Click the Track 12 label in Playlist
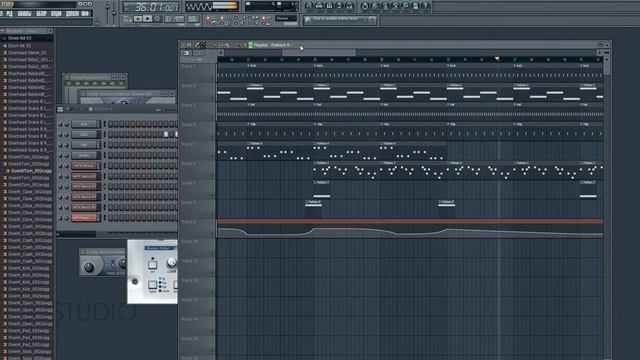 point(190,280)
